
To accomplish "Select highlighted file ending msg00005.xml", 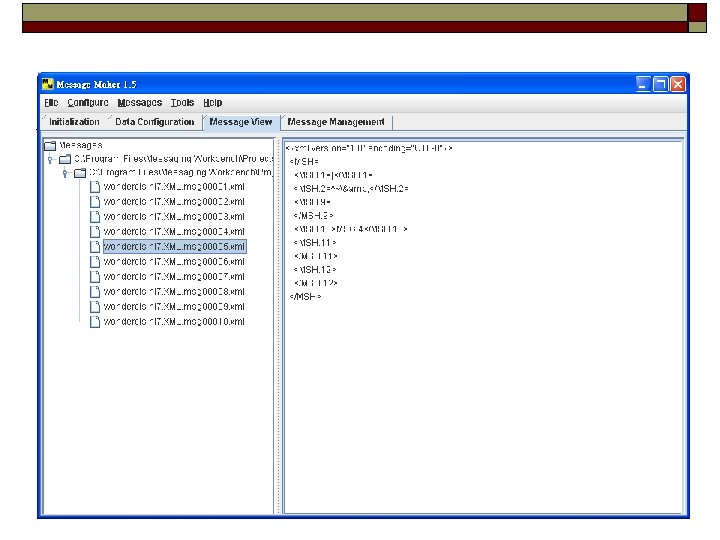I will [174, 247].
